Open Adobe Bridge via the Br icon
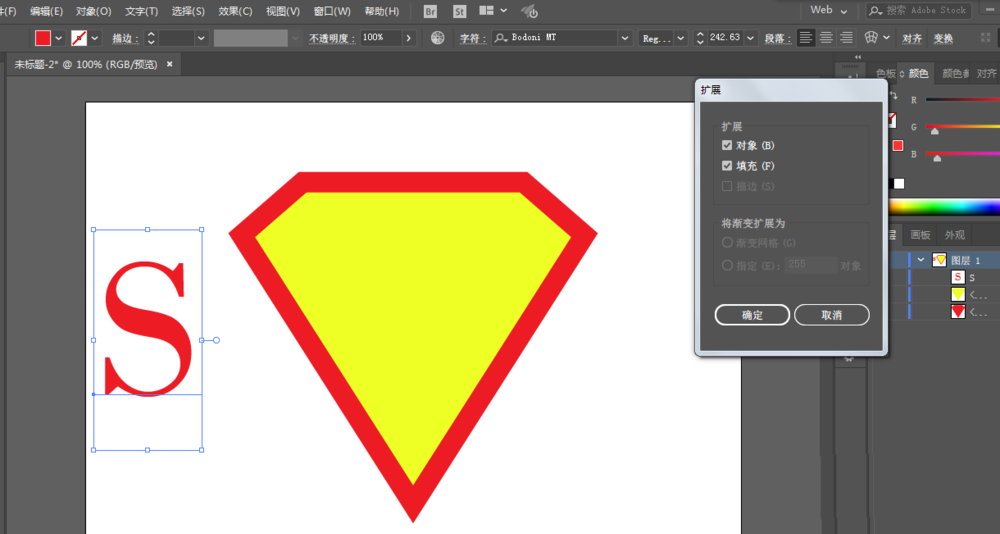 pos(430,11)
